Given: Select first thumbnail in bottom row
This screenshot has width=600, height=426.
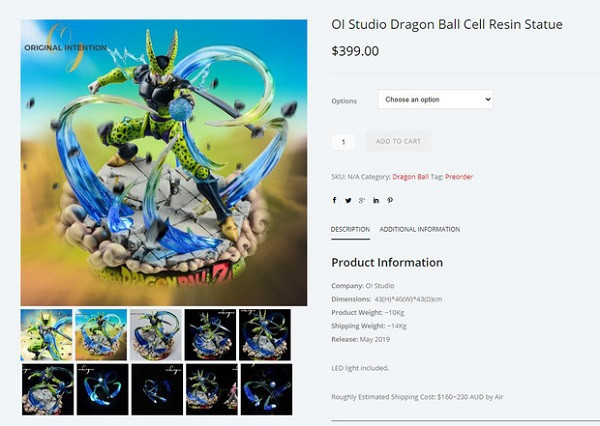Looking at the screenshot, I should pyautogui.click(x=48, y=389).
